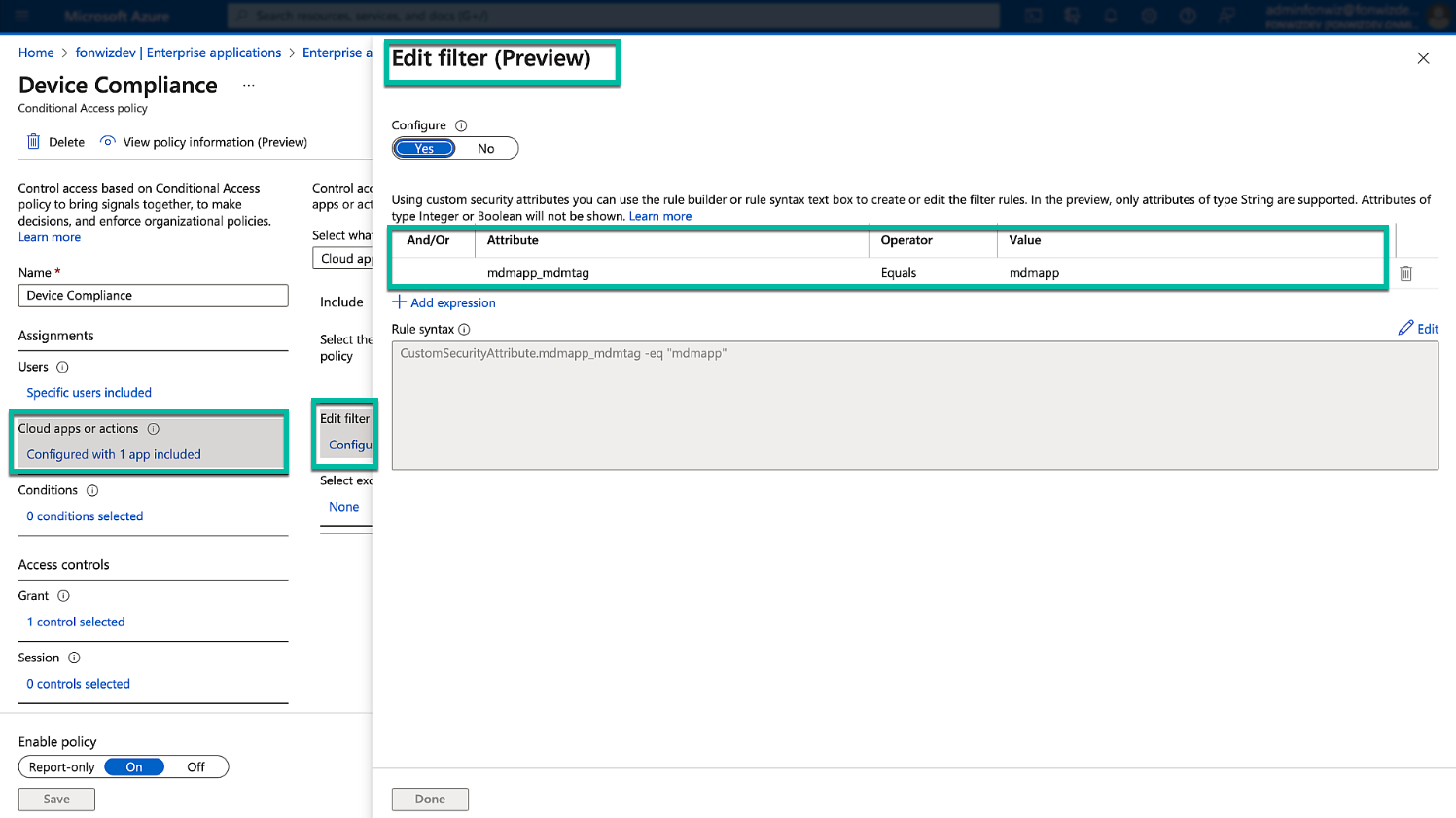The width and height of the screenshot is (1456, 818).
Task: Set Enable policy to Report-only
Action: (x=61, y=767)
